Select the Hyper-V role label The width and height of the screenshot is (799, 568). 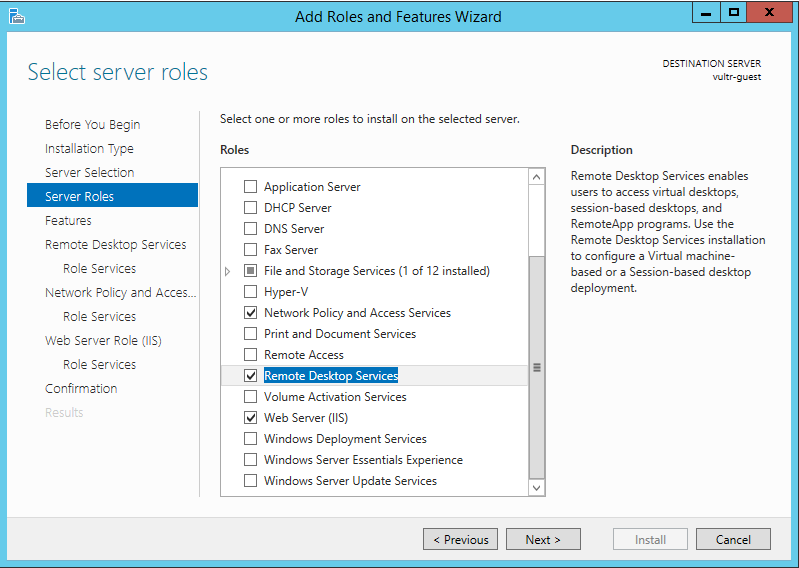(x=286, y=292)
